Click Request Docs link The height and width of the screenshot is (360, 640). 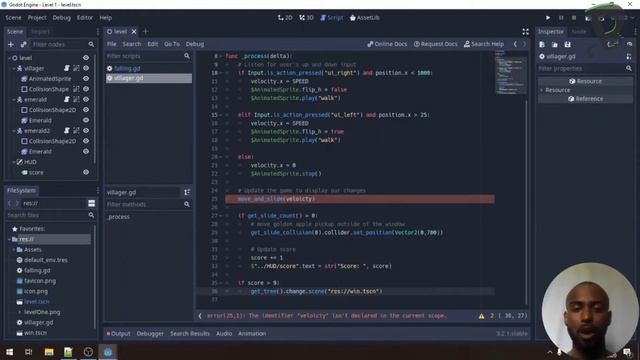point(436,44)
